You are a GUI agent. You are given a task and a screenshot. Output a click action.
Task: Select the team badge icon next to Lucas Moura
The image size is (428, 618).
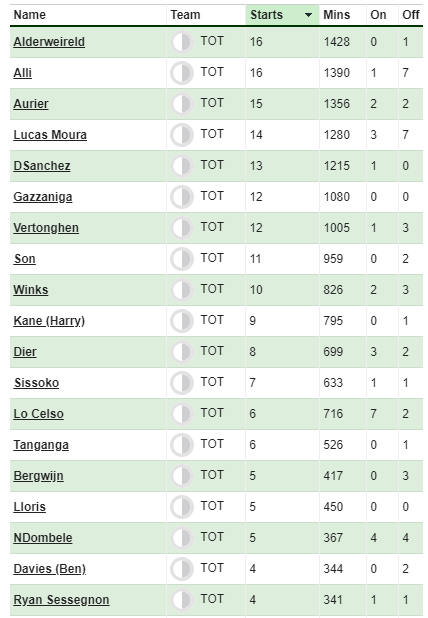tap(182, 135)
